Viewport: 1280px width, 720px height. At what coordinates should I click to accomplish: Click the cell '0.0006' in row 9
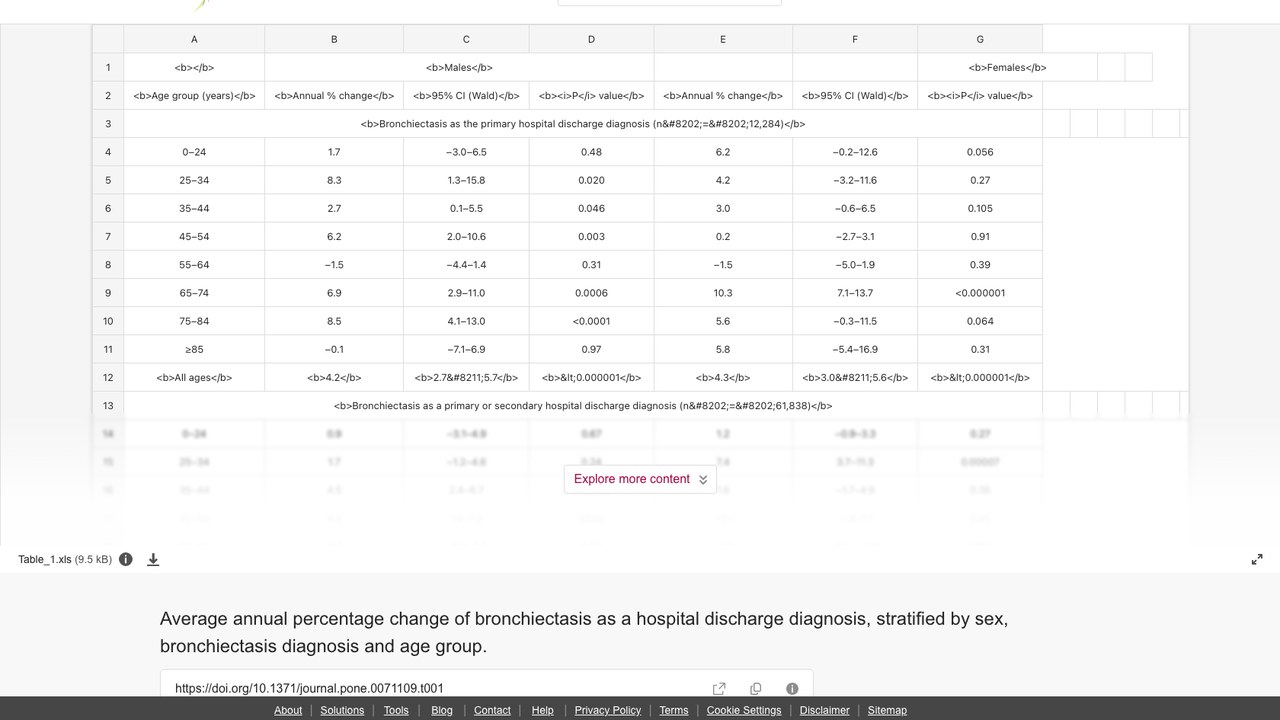click(591, 293)
